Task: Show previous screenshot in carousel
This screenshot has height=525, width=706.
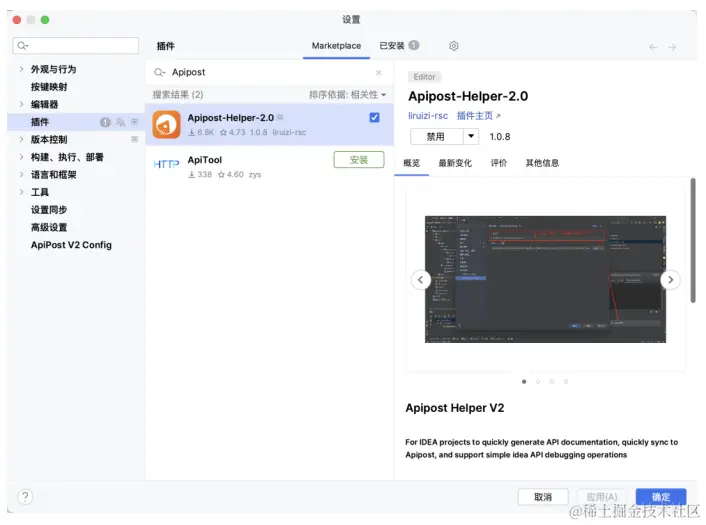Action: point(421,280)
